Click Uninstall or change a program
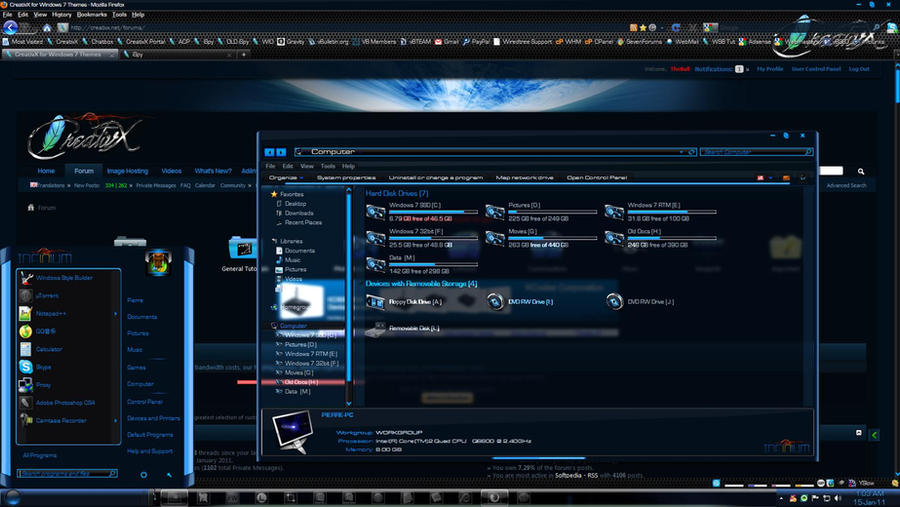The width and height of the screenshot is (900, 507). [436, 178]
